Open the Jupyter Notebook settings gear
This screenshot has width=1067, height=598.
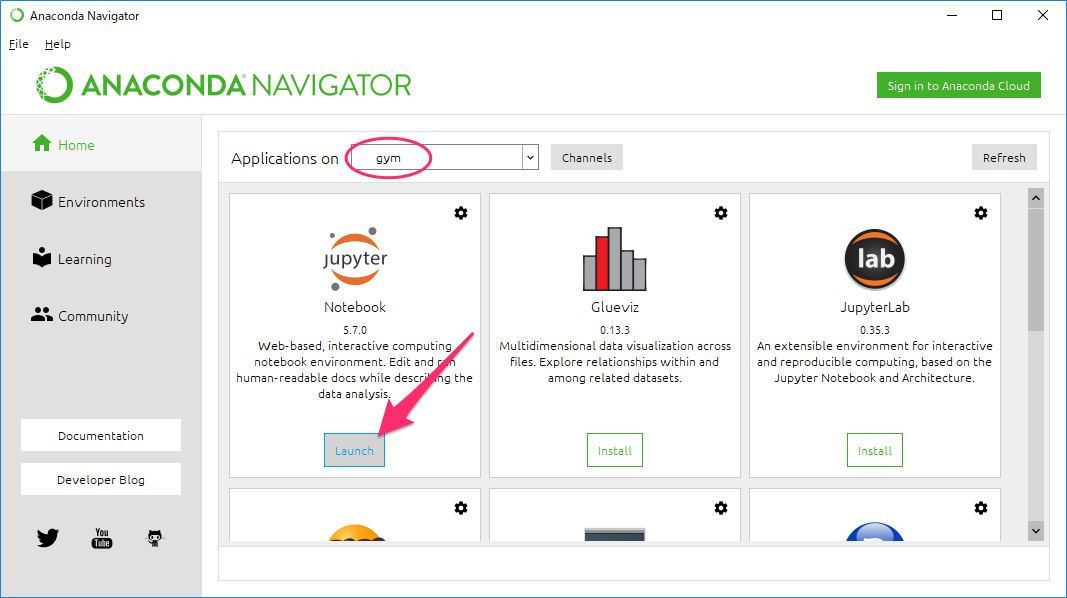point(461,213)
